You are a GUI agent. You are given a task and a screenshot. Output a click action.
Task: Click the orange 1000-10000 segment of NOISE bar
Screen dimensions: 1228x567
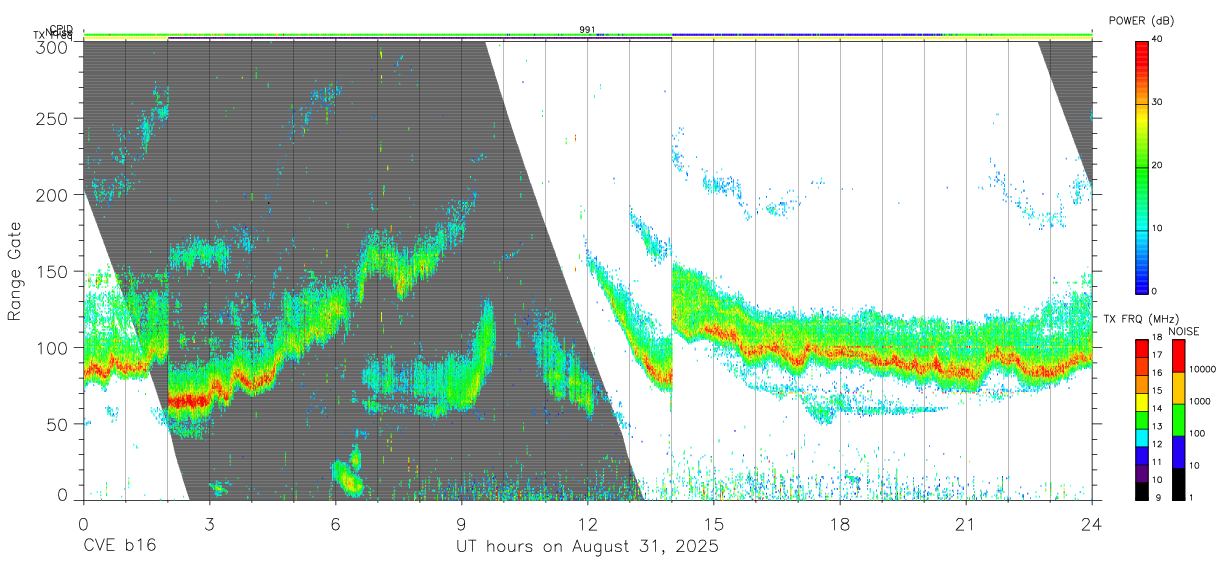click(1178, 387)
